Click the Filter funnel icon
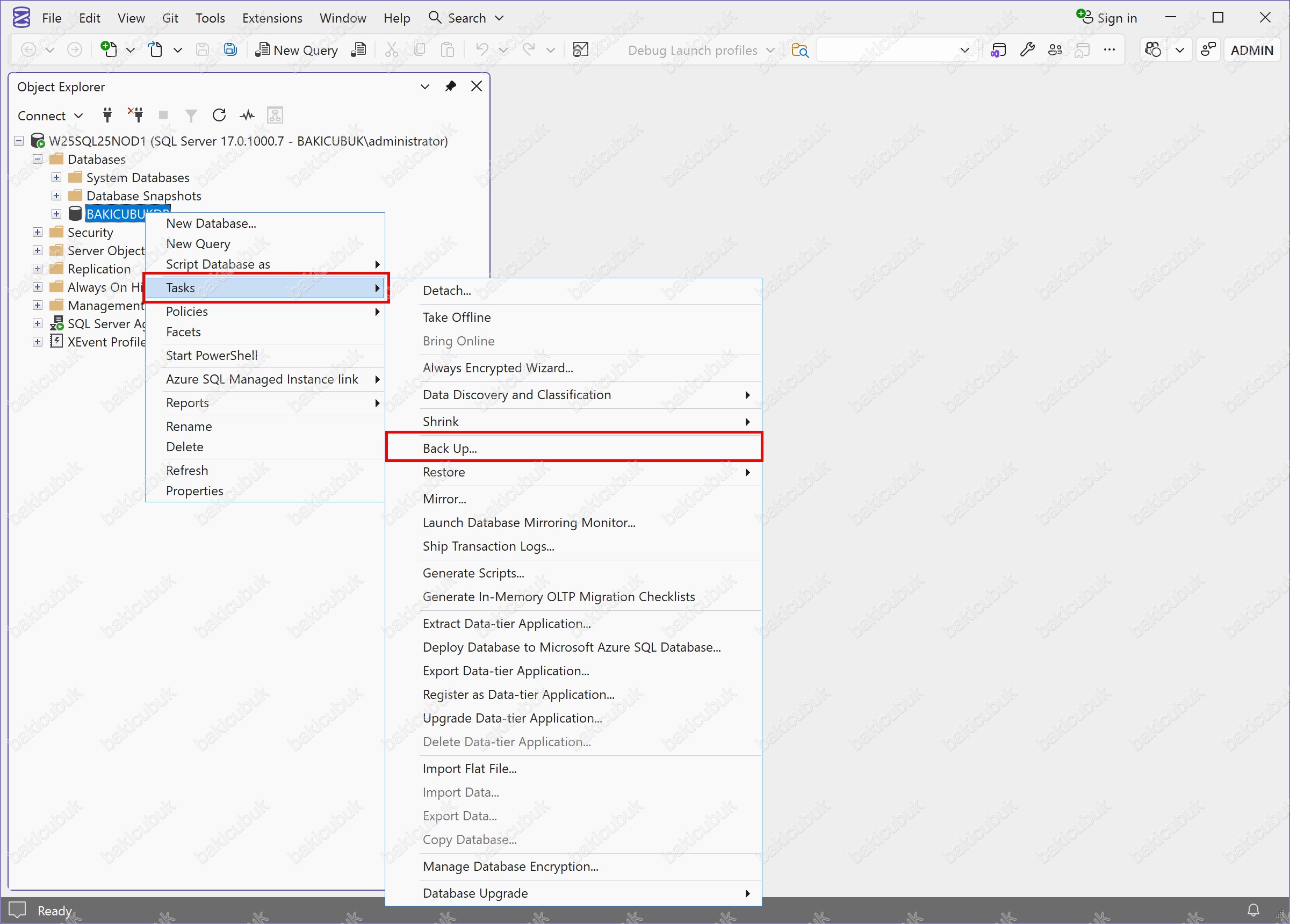 point(191,115)
